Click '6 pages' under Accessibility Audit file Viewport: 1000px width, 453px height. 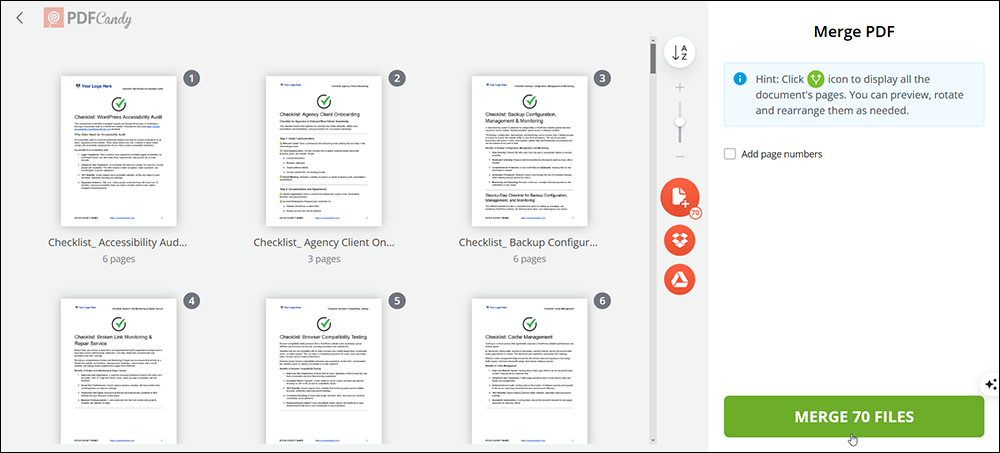119,259
